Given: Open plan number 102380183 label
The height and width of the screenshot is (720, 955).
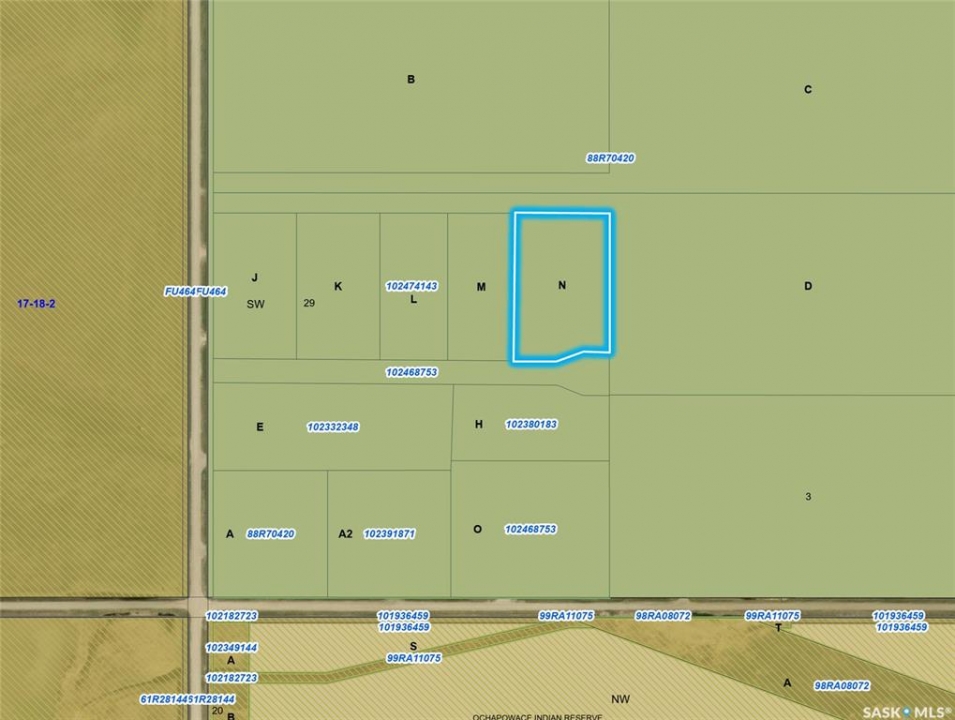Looking at the screenshot, I should [x=531, y=424].
